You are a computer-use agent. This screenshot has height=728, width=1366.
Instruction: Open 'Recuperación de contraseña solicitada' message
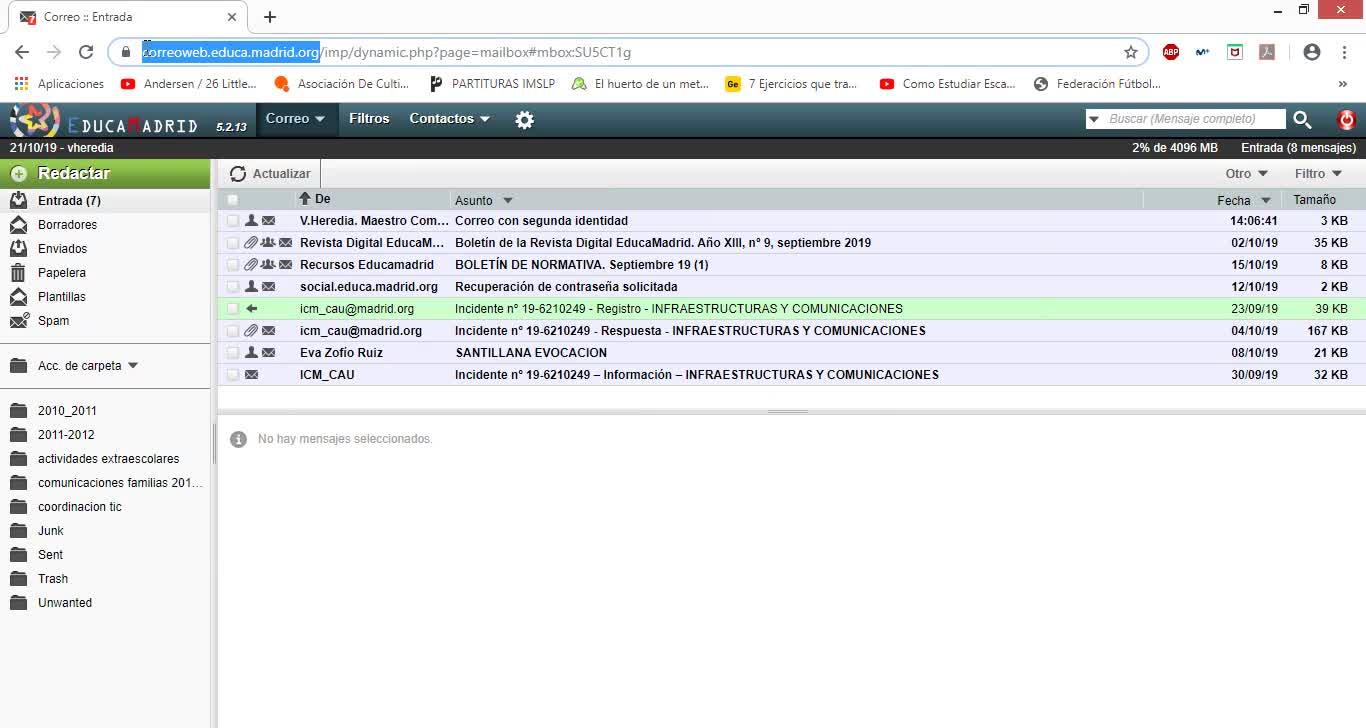[566, 287]
